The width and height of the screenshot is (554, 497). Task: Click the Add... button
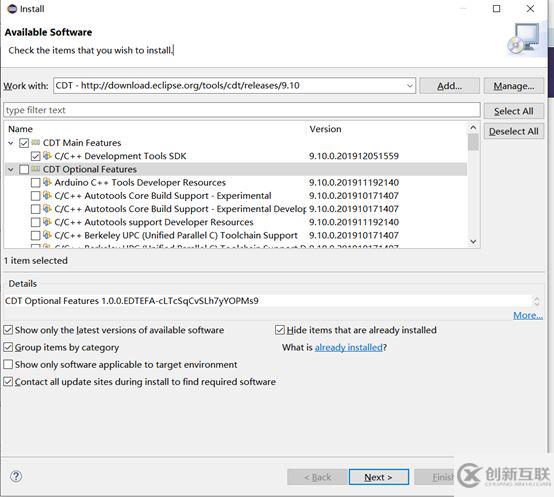pyautogui.click(x=449, y=86)
